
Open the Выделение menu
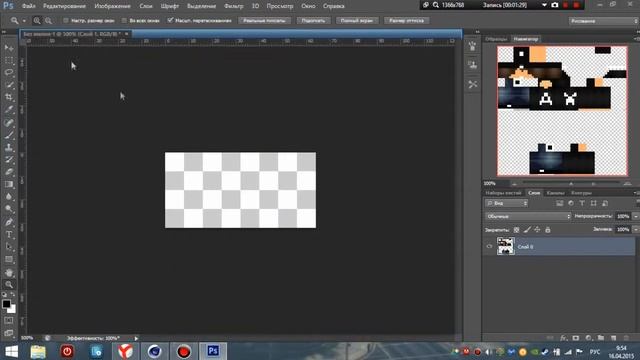tap(201, 6)
